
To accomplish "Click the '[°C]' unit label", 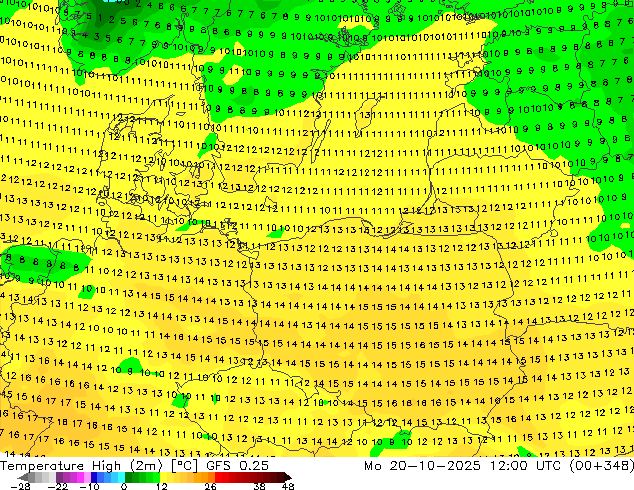I will point(184,466).
